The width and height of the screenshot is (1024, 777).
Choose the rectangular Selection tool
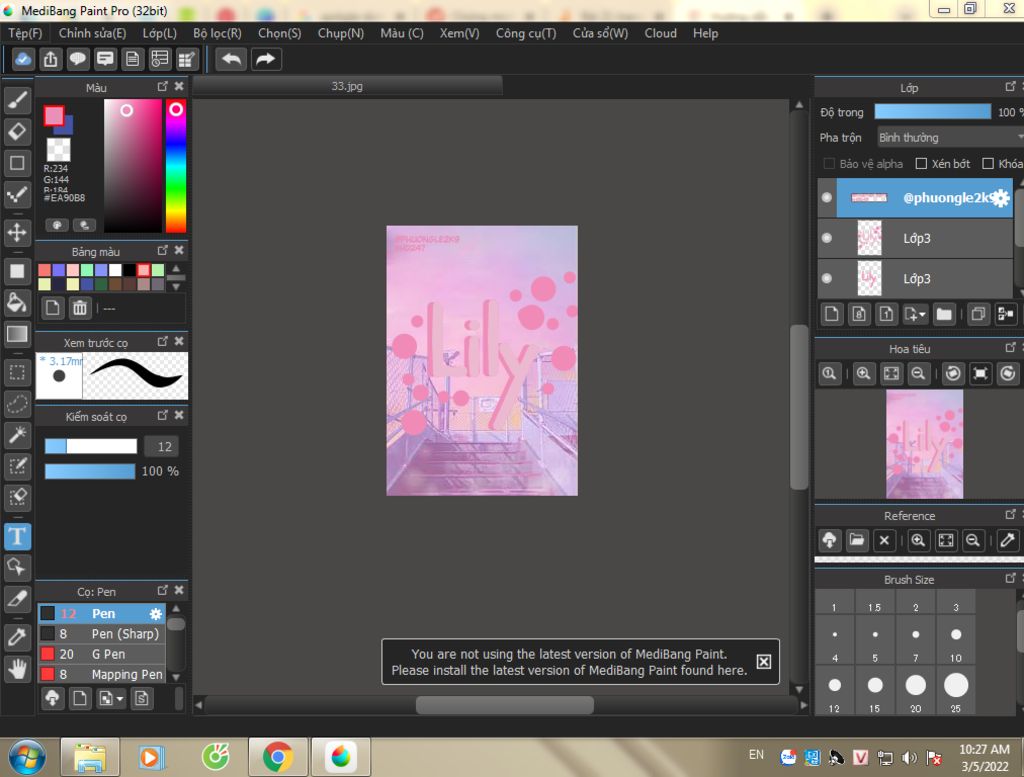coord(18,372)
